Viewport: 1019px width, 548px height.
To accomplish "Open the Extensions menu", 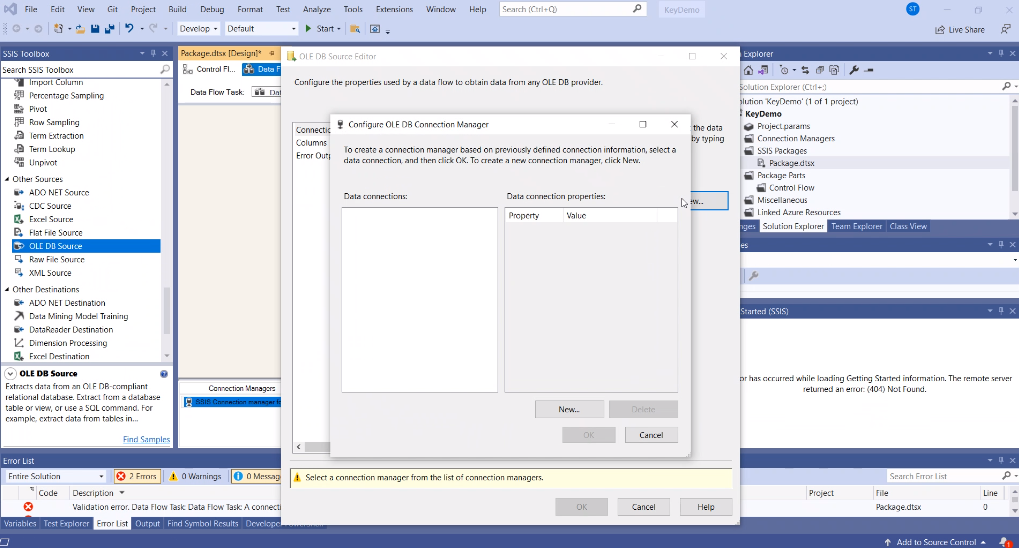I will [x=394, y=9].
